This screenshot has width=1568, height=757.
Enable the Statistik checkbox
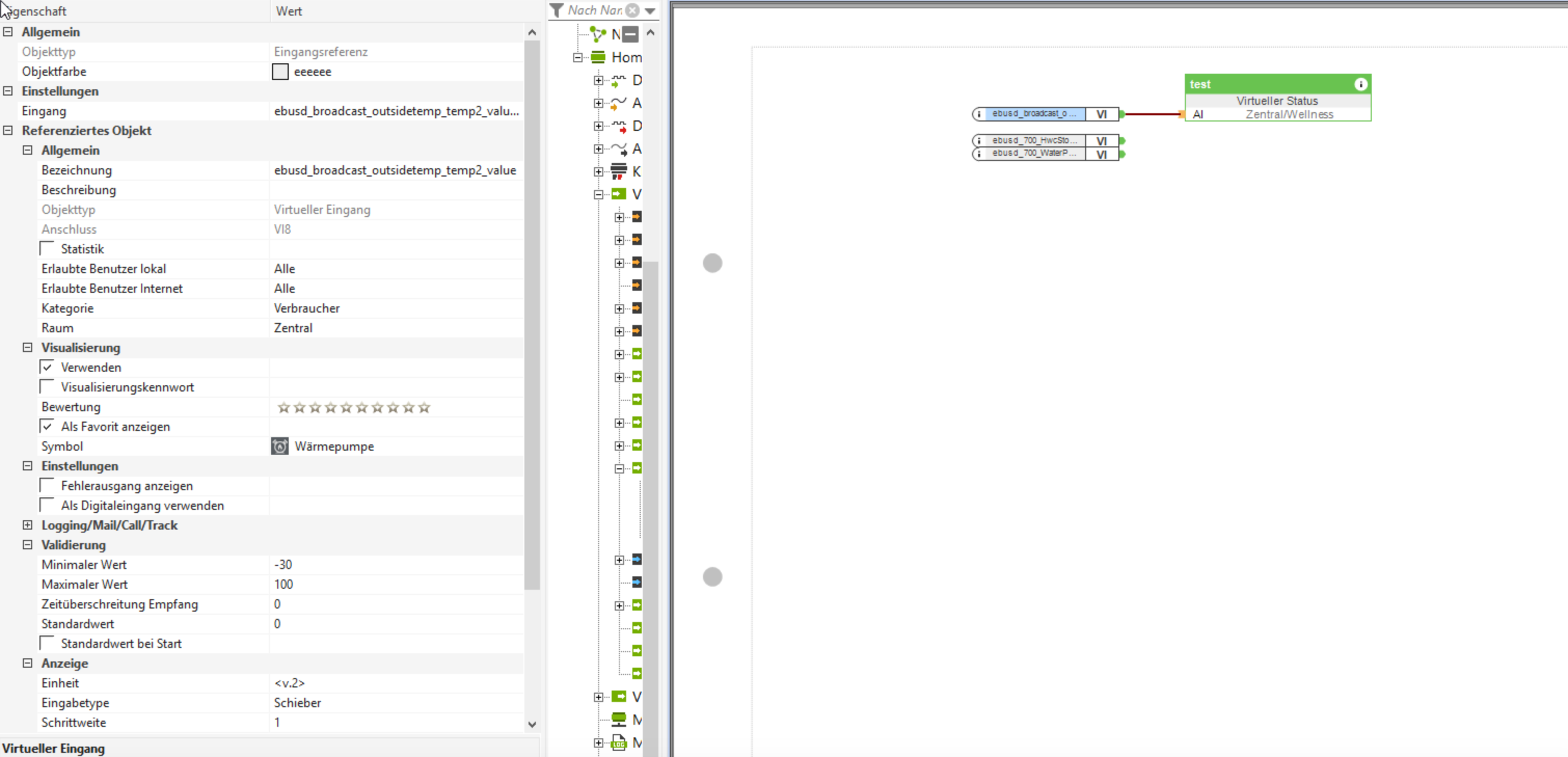coord(47,248)
